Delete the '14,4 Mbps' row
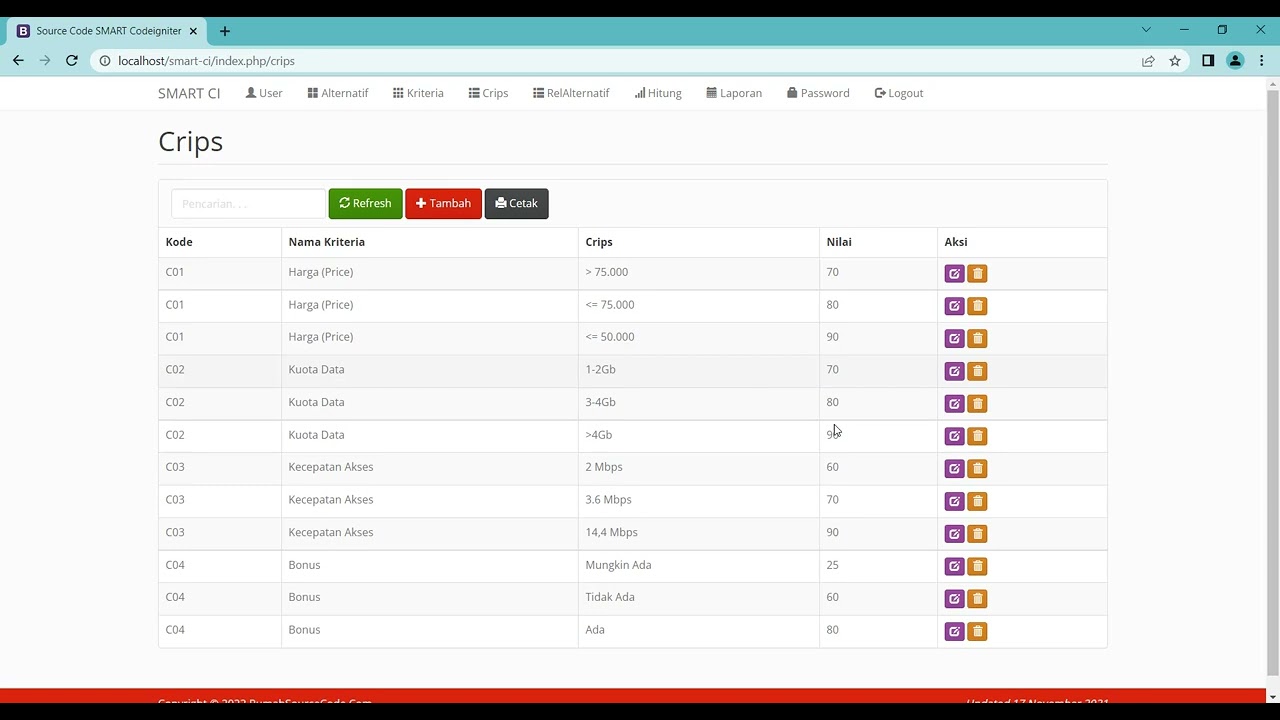Image resolution: width=1280 pixels, height=720 pixels. pos(977,533)
